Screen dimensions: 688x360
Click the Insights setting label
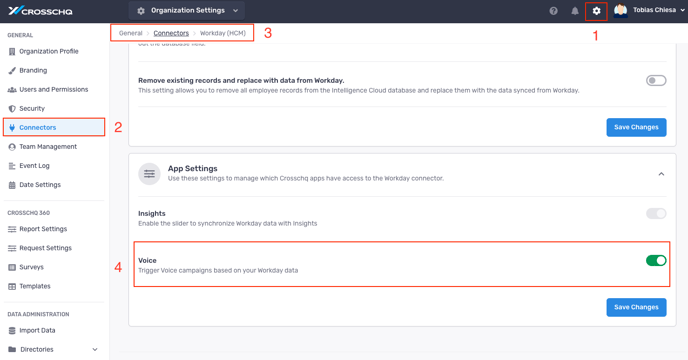click(152, 213)
